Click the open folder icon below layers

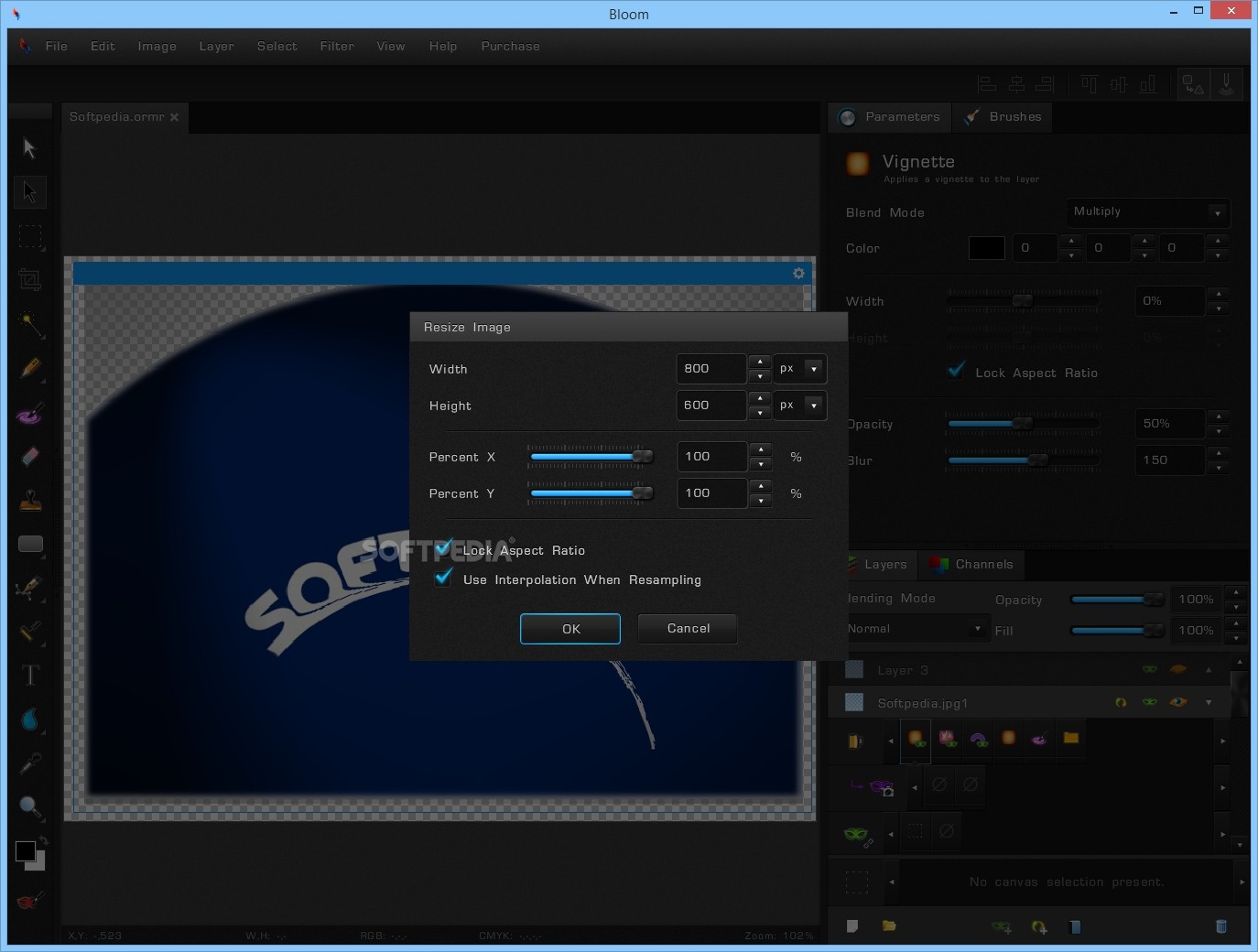click(x=889, y=925)
